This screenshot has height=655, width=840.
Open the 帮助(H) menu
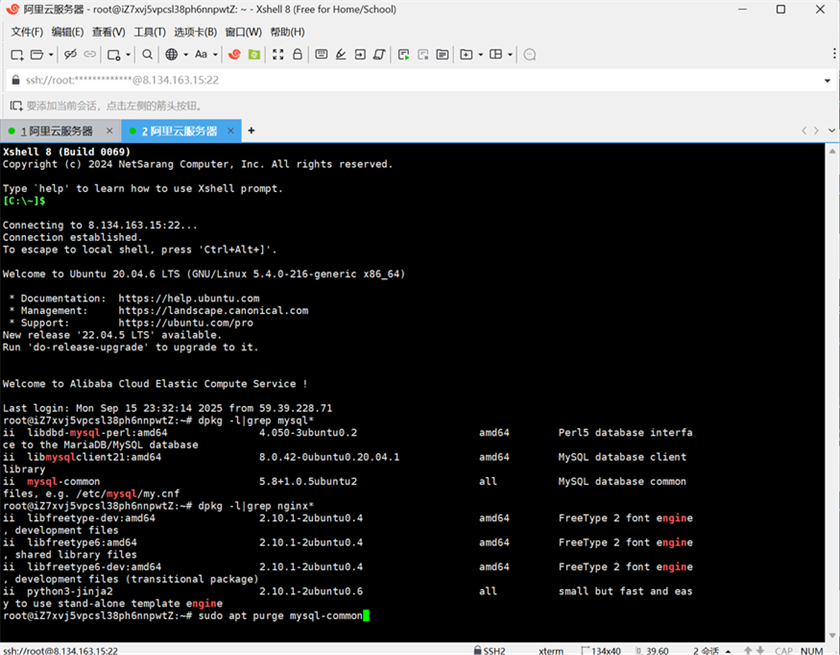tap(287, 32)
